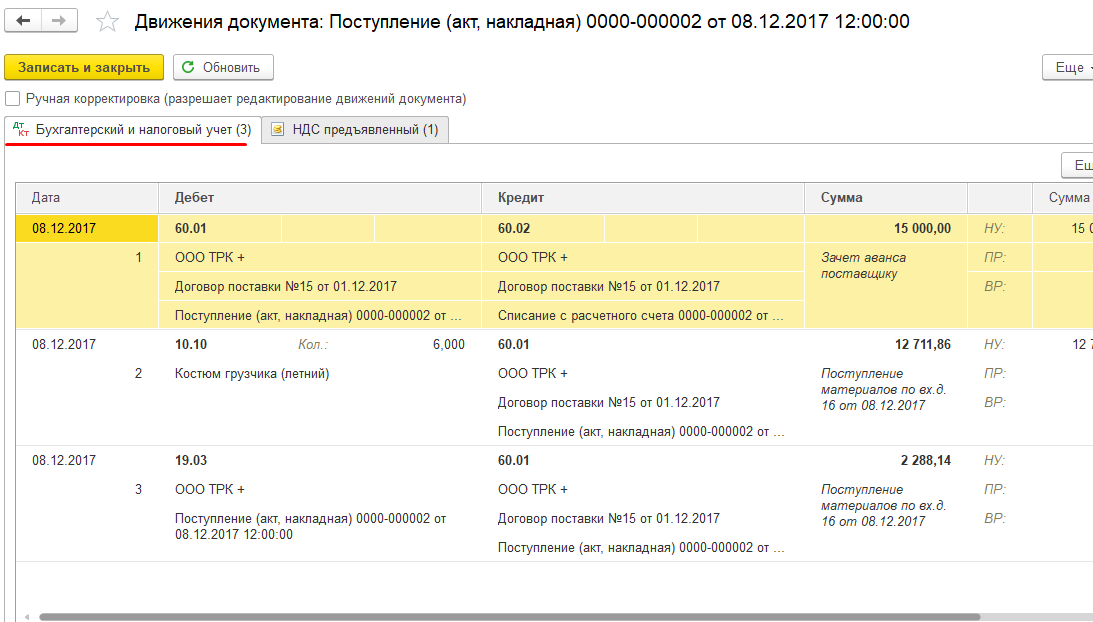Click the ПР: label in row 2
The width and height of the screenshot is (1093, 622).
[x=994, y=374]
